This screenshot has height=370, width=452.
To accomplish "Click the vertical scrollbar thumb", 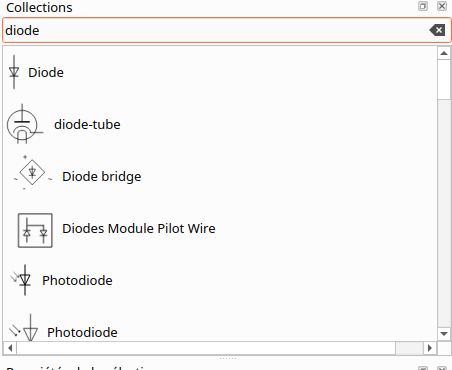I will pos(444,79).
